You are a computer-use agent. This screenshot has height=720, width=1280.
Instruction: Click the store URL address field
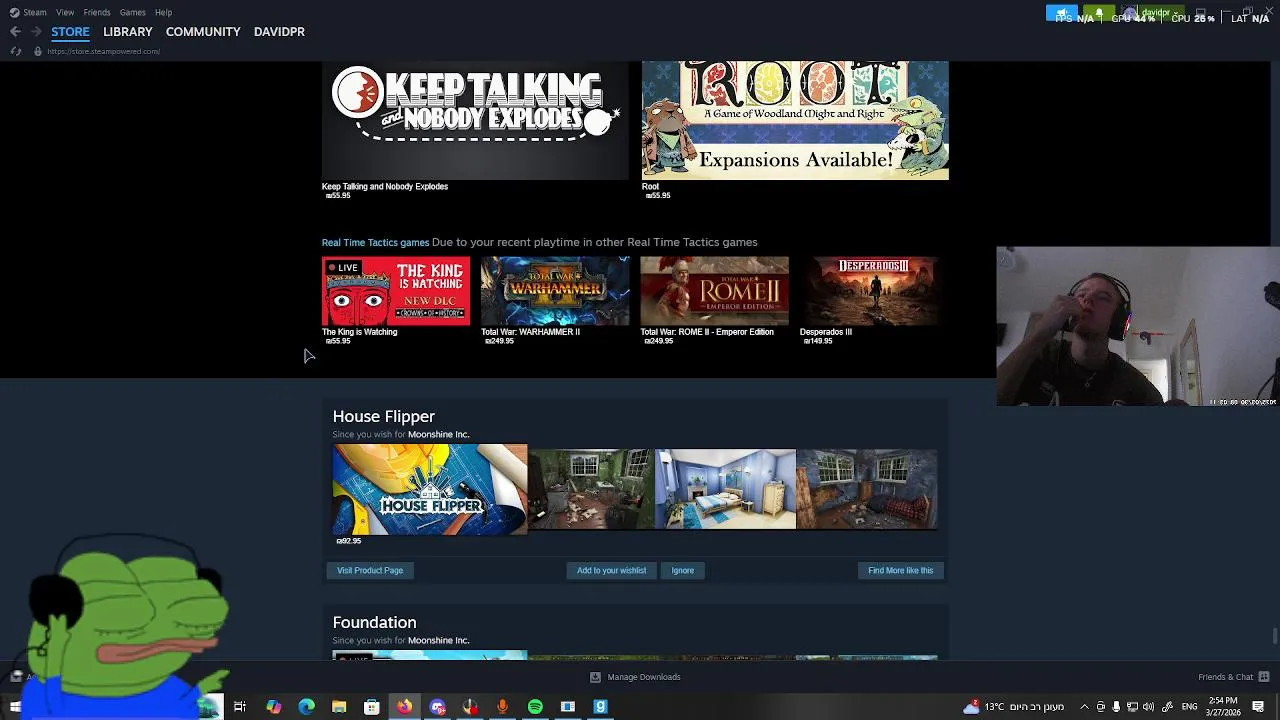tap(103, 51)
